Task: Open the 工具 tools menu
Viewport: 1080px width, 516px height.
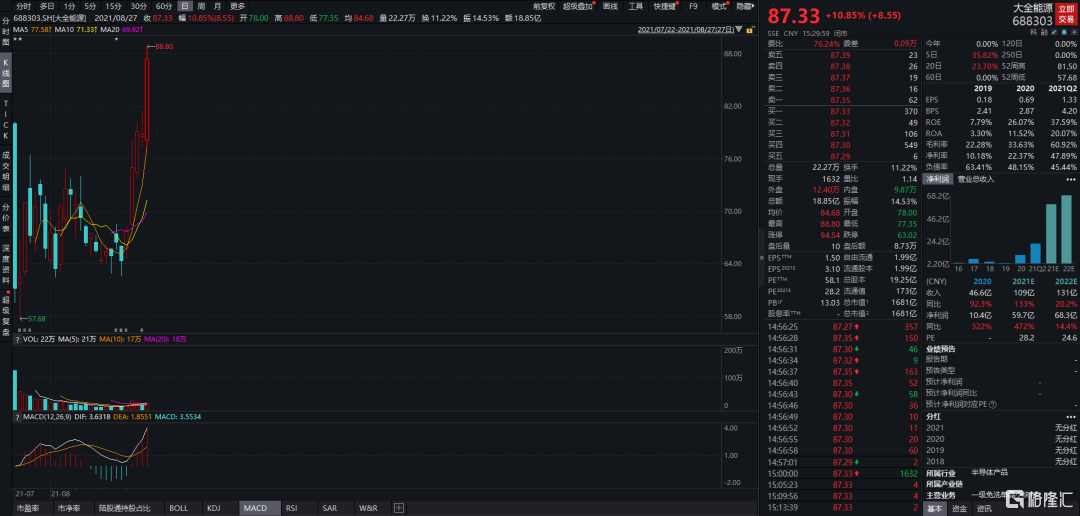Action: click(x=636, y=6)
